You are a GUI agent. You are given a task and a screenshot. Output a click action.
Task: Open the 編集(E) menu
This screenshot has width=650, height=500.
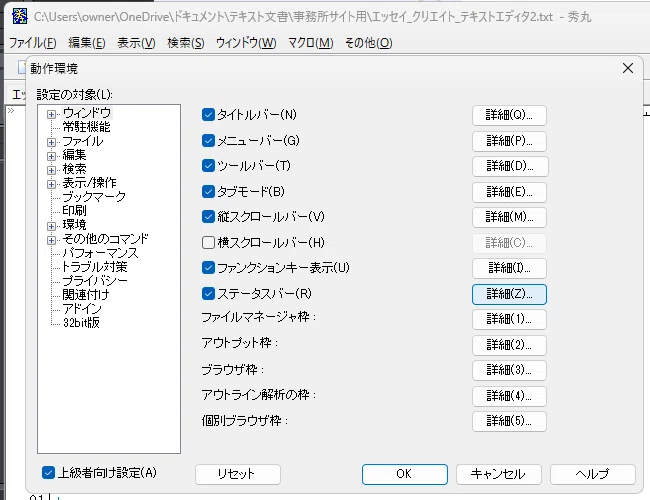[x=87, y=43]
